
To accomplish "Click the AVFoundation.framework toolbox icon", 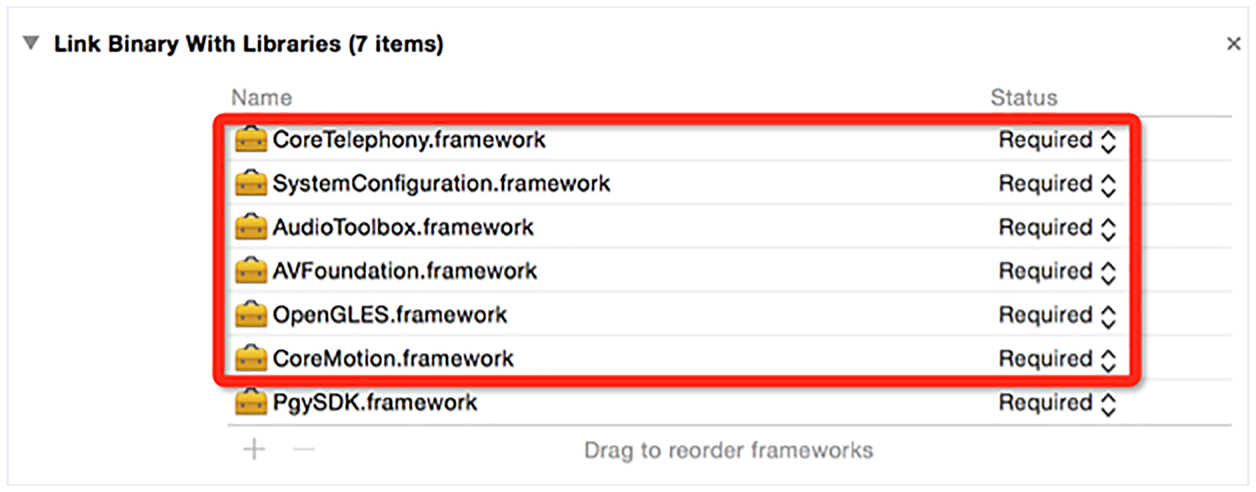I will pos(251,271).
